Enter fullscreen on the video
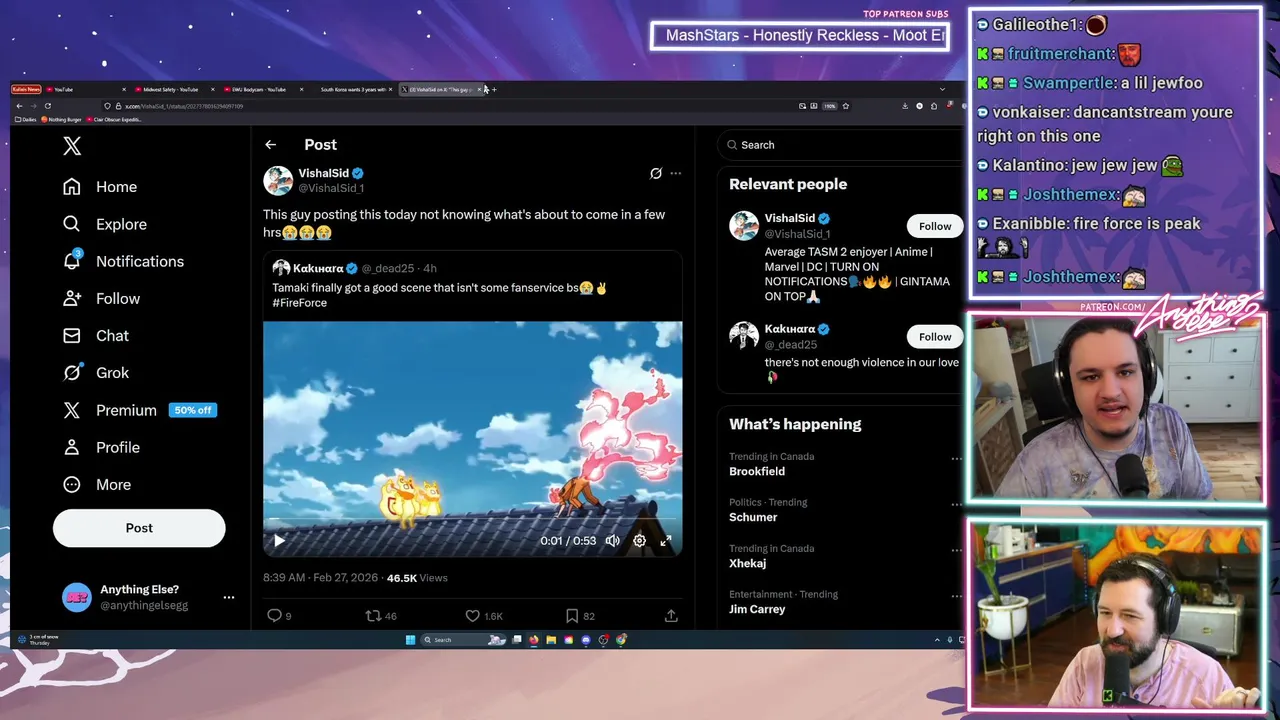 point(666,541)
